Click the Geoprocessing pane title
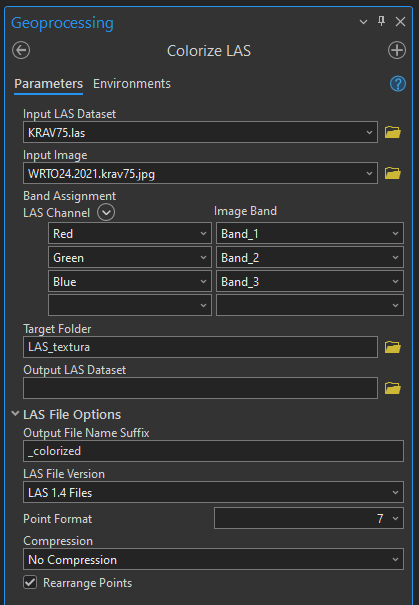The image size is (419, 605). [62, 23]
